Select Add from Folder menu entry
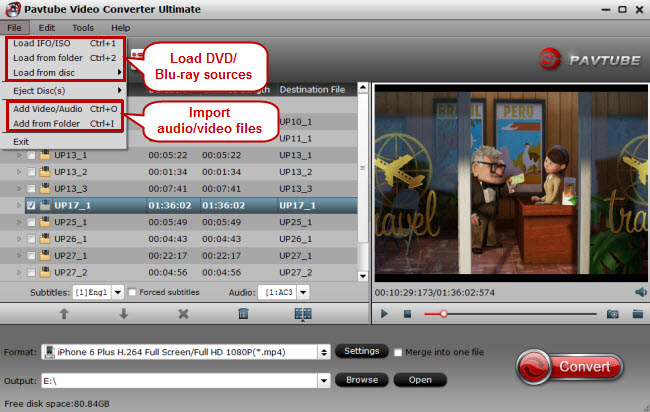The image size is (650, 412). tap(65, 124)
